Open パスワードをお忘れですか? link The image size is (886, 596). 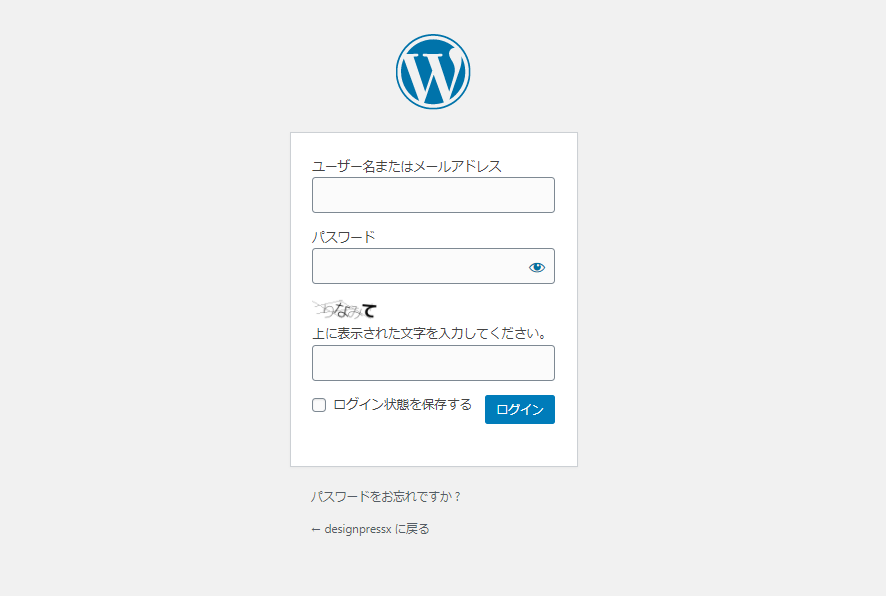[x=384, y=494]
